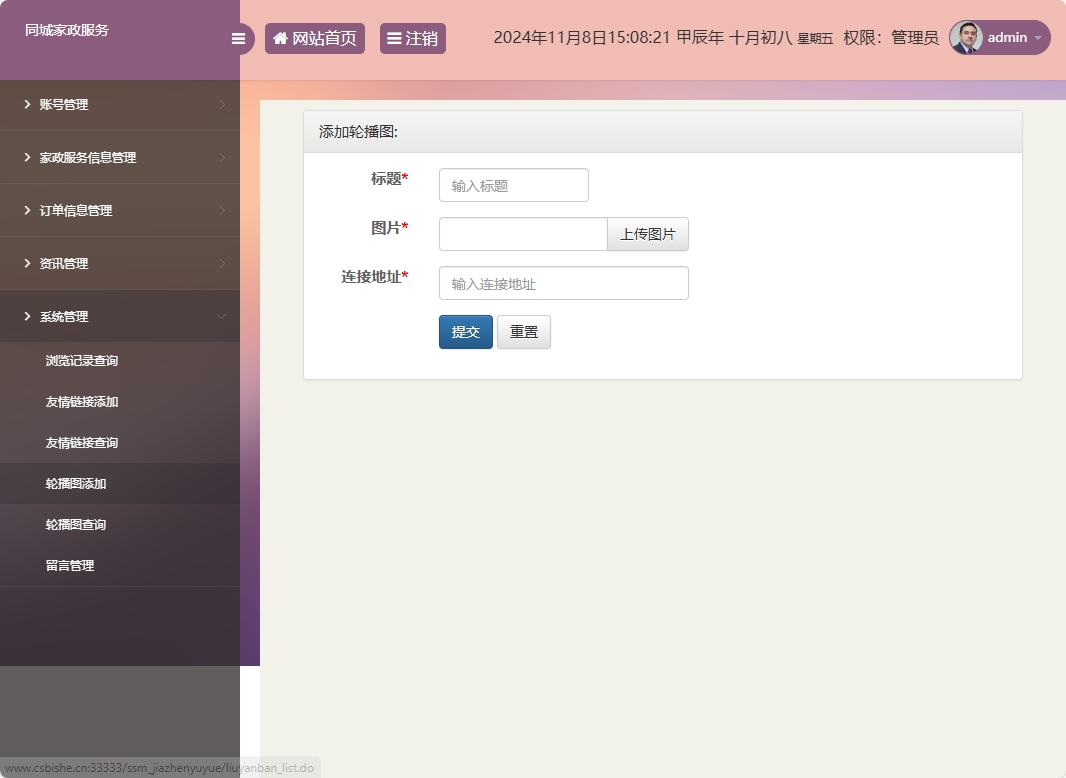
Task: Submit the form with 提交
Action: coord(466,332)
